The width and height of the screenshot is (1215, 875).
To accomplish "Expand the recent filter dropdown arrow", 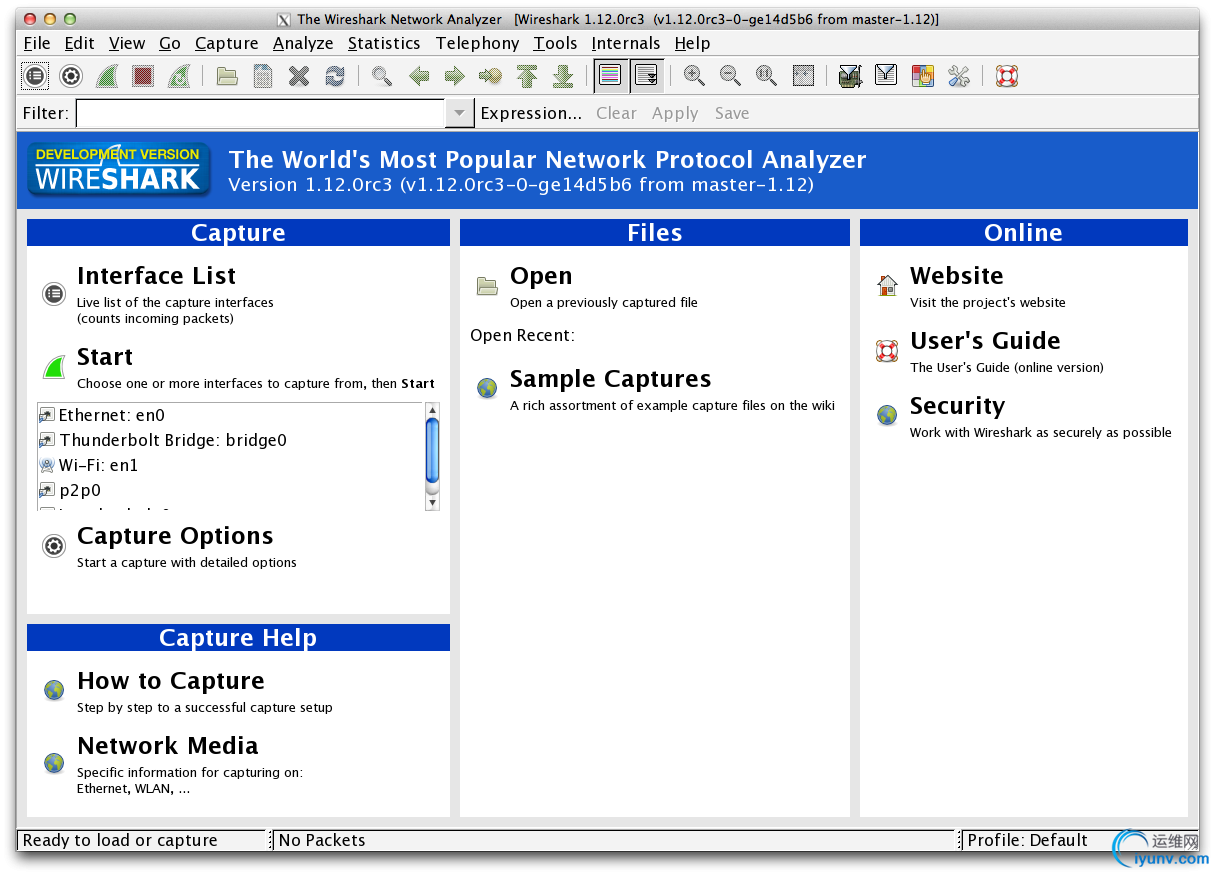I will tap(459, 113).
